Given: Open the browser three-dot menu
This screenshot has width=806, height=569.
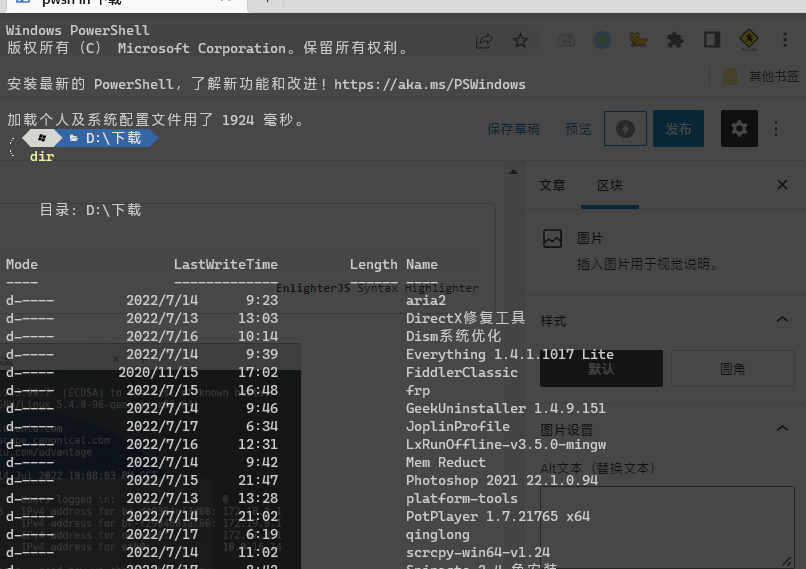Looking at the screenshot, I should pyautogui.click(x=785, y=40).
